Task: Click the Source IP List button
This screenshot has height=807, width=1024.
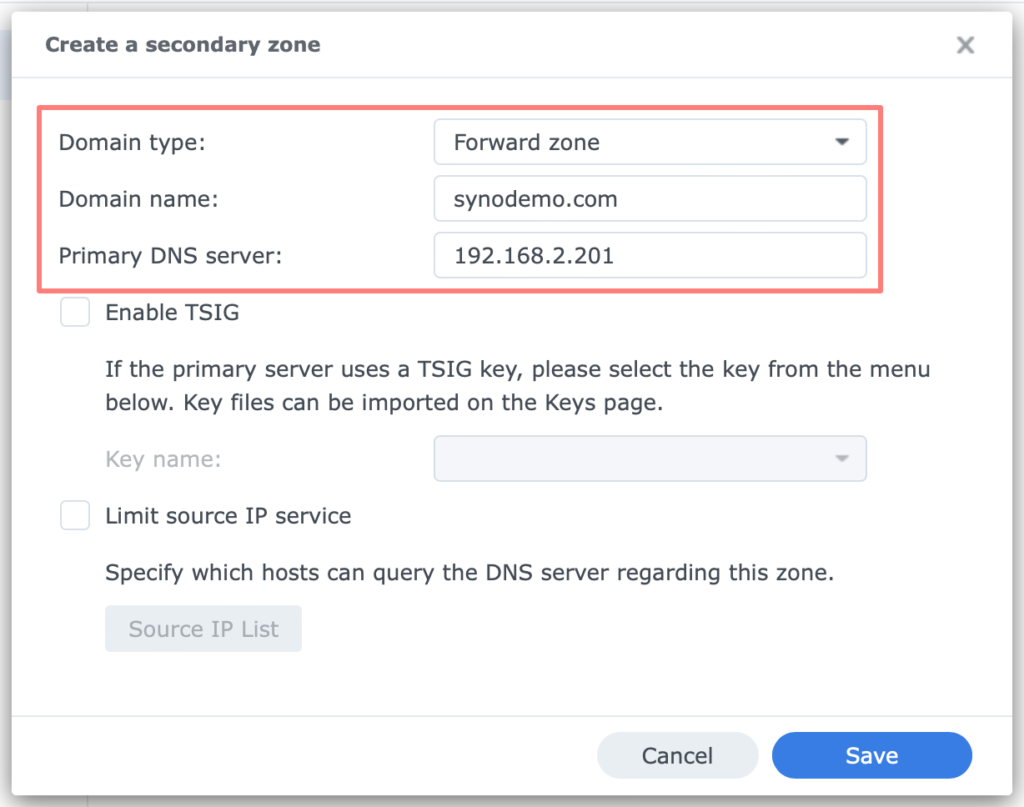Action: tap(203, 629)
